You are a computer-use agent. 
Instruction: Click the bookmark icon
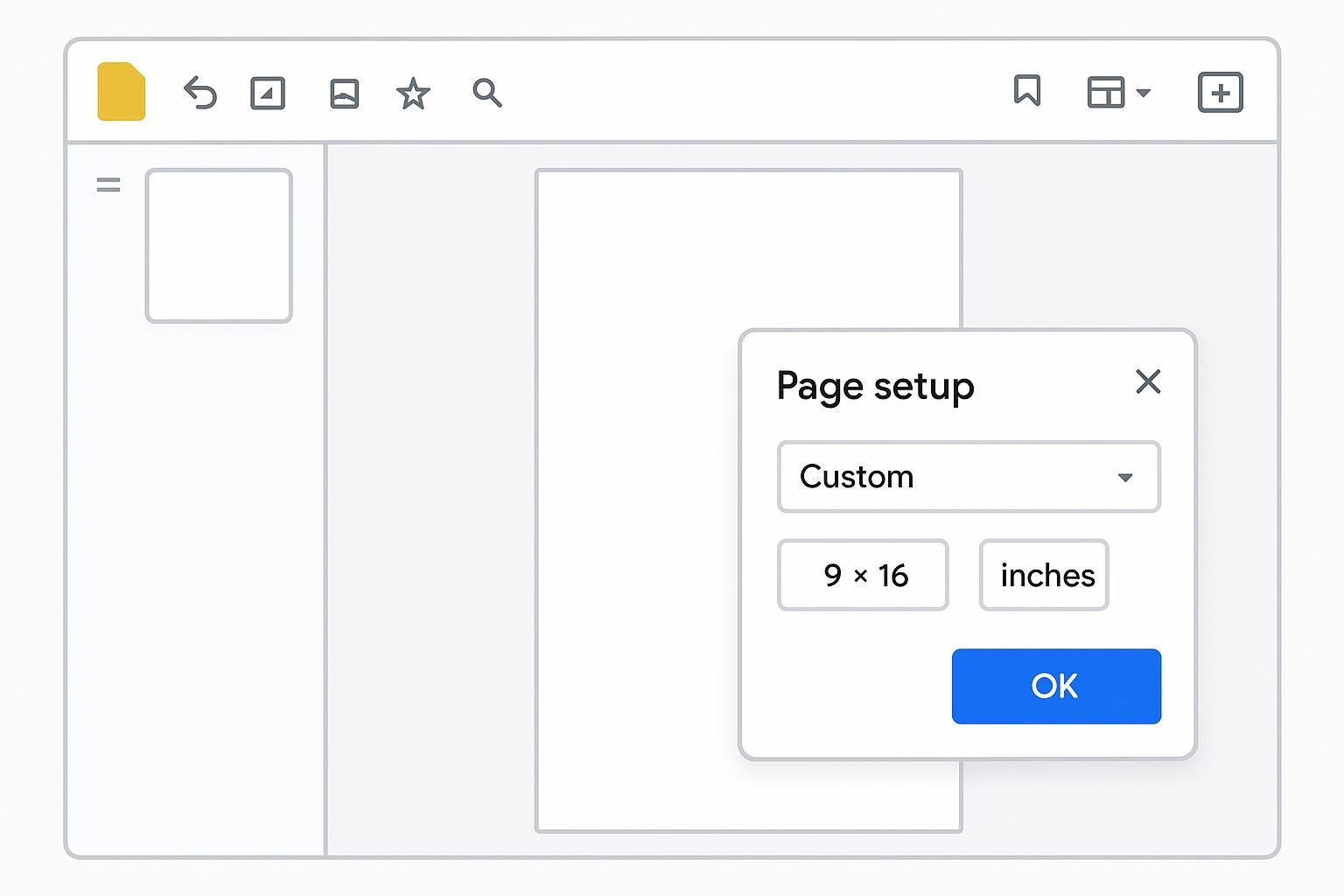[x=1026, y=90]
